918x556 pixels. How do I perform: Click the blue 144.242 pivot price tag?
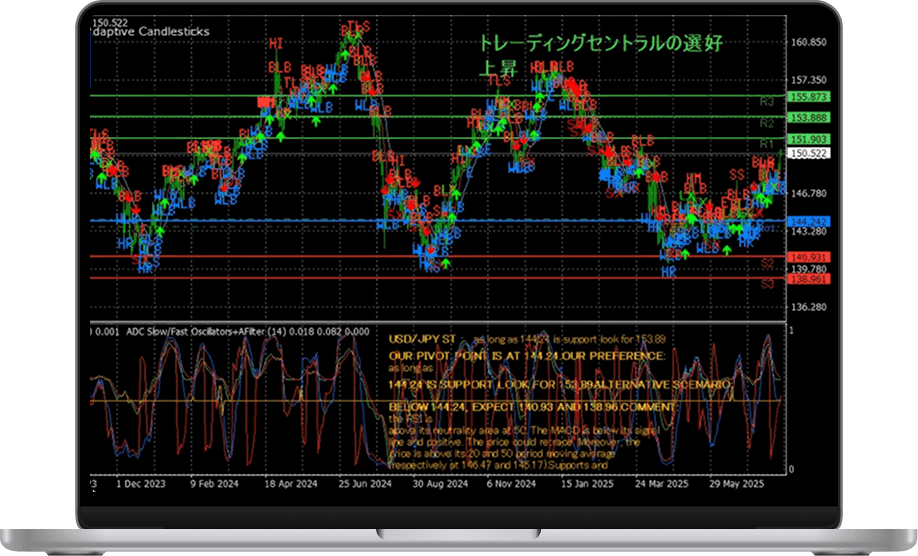808,220
